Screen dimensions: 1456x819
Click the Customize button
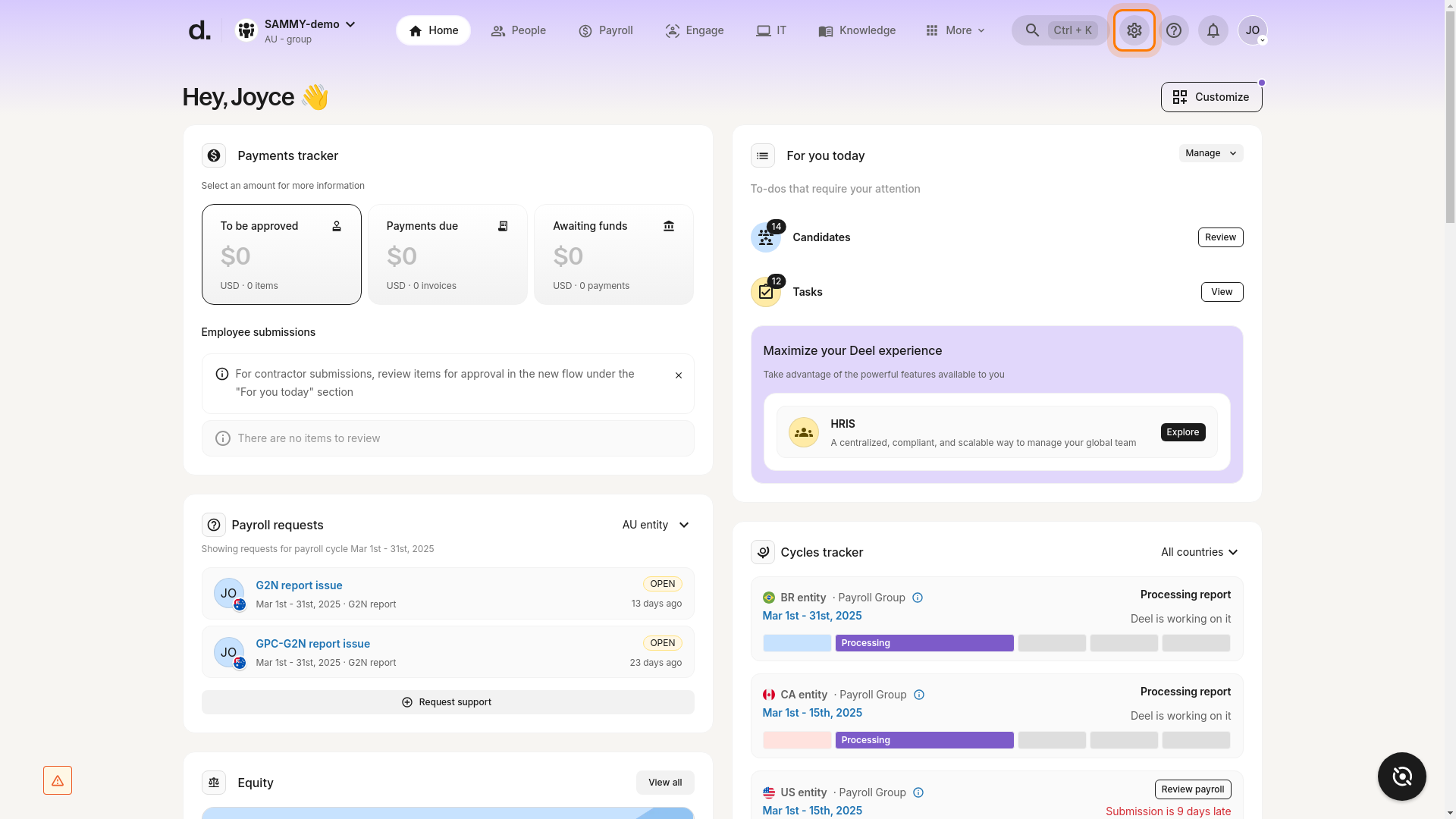click(x=1211, y=97)
